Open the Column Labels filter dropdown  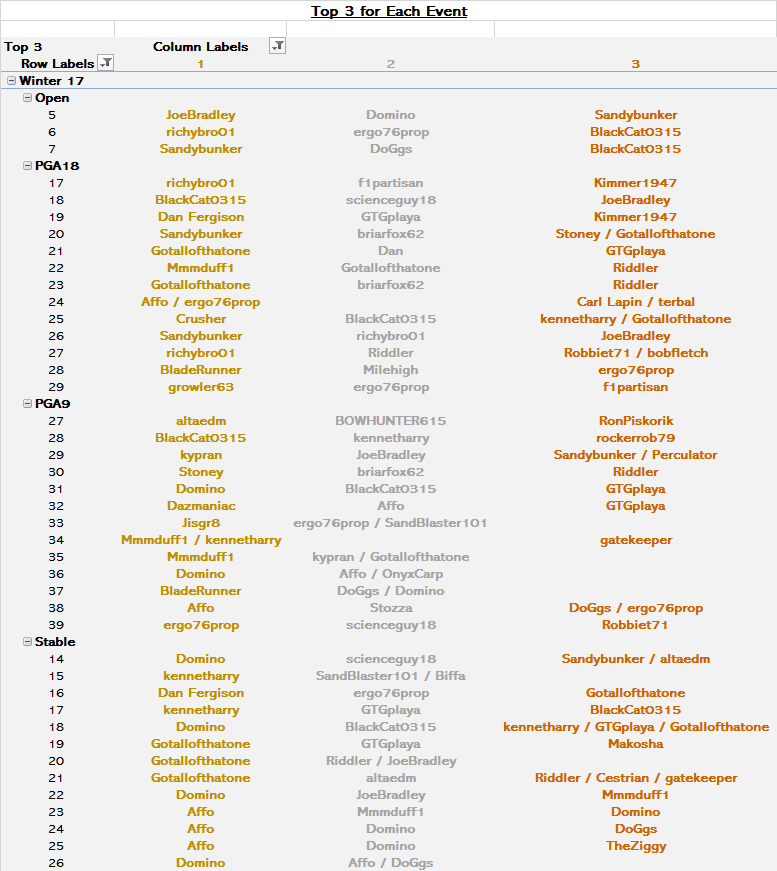coord(278,46)
